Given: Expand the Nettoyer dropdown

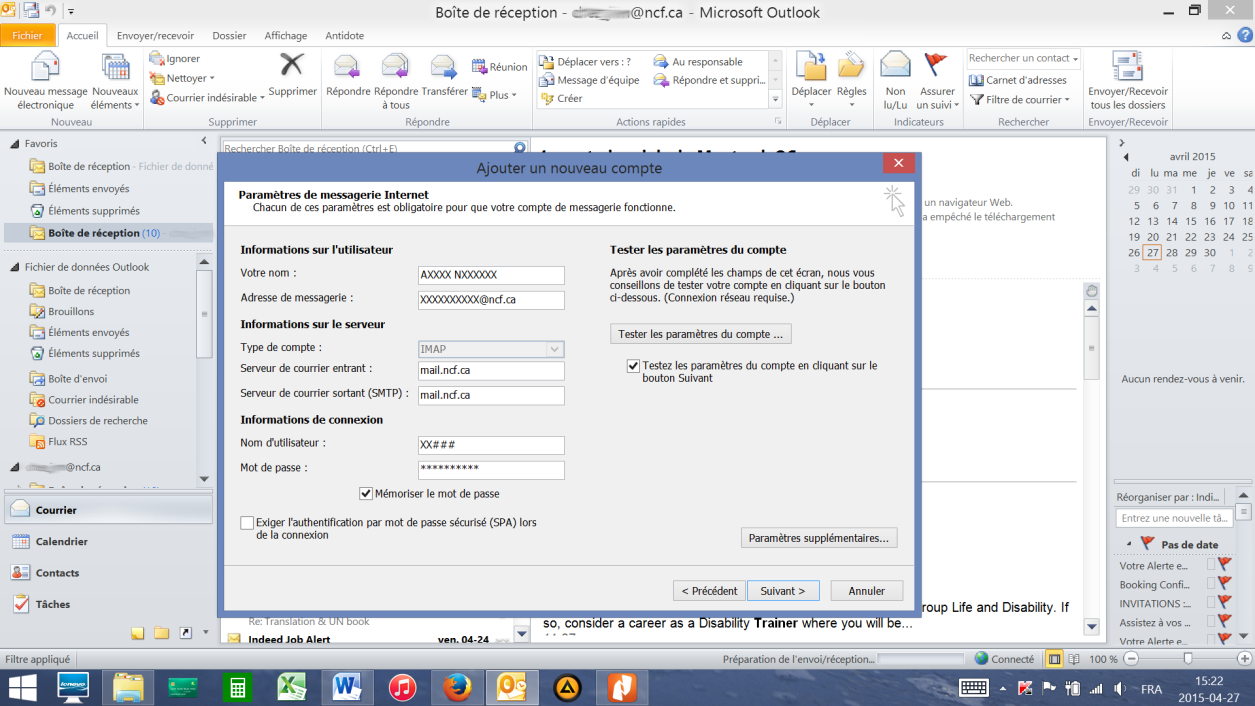Looking at the screenshot, I should [181, 78].
